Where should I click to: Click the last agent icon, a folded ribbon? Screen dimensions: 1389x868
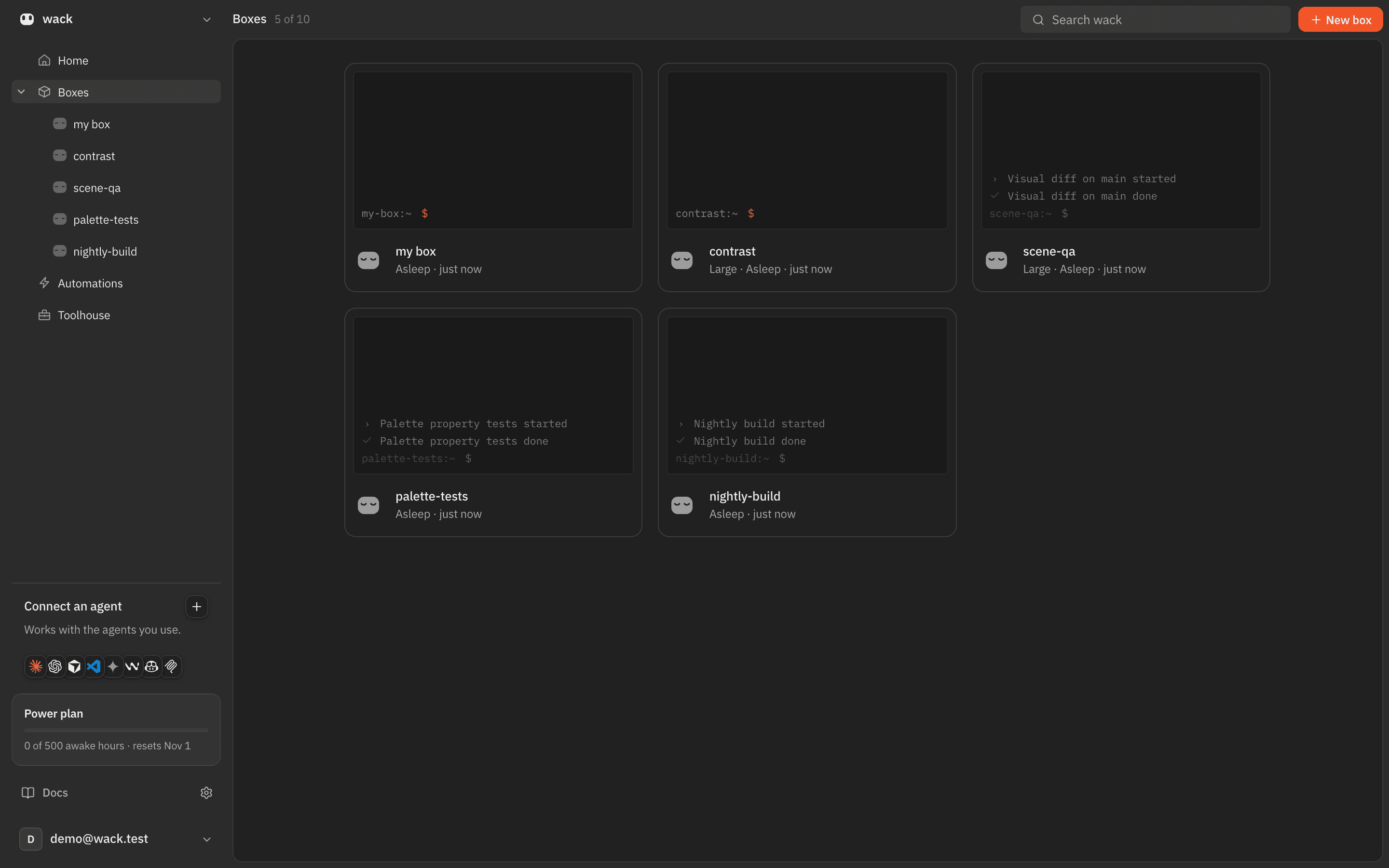[171, 666]
